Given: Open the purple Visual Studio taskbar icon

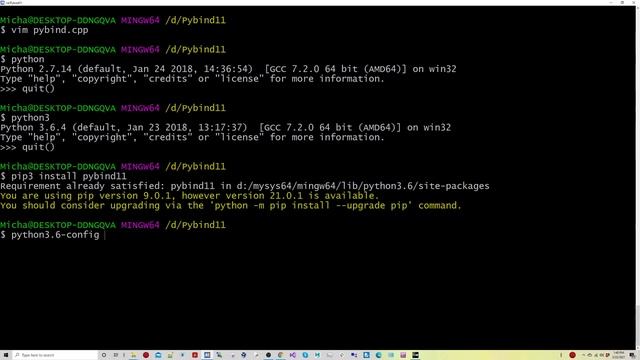Looking at the screenshot, I should (x=293, y=355).
